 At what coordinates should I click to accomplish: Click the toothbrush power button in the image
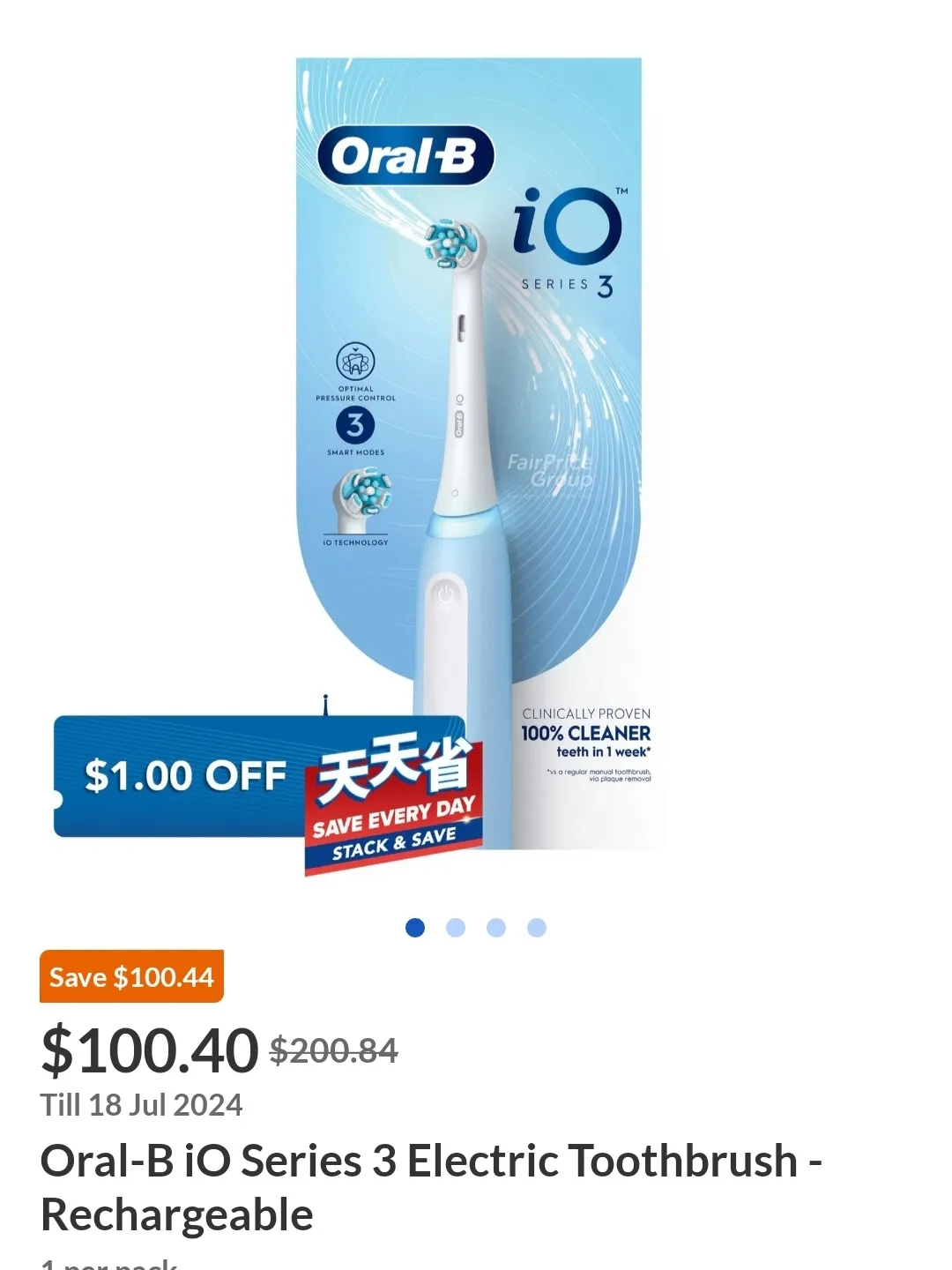445,595
